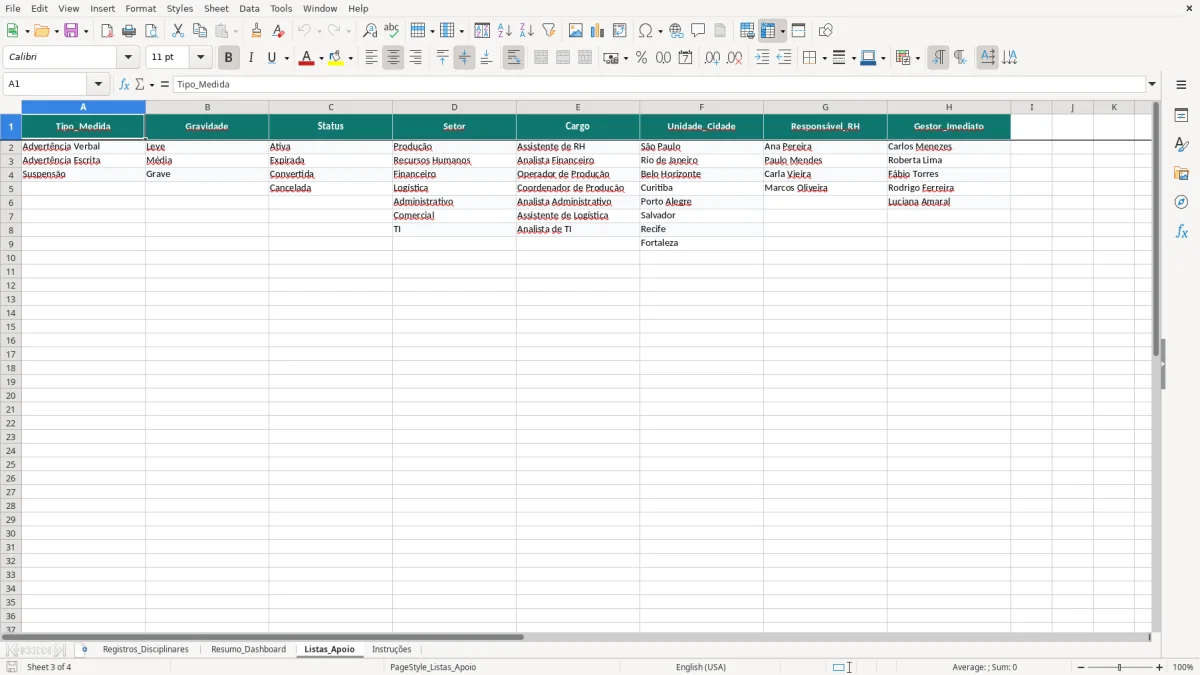Image resolution: width=1200 pixels, height=675 pixels.
Task: Open the Function Wizard fx icon
Action: tap(124, 85)
